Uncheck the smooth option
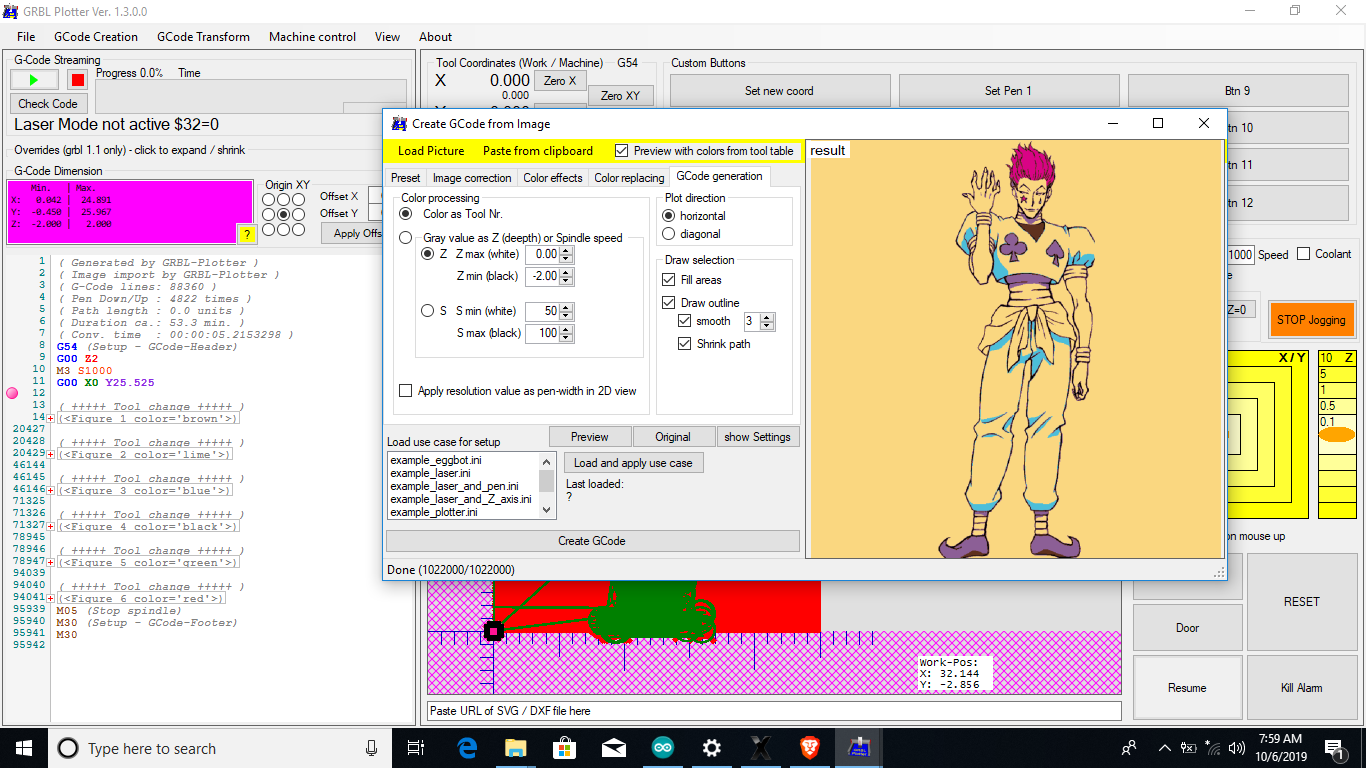This screenshot has height=768, width=1366. pos(685,321)
